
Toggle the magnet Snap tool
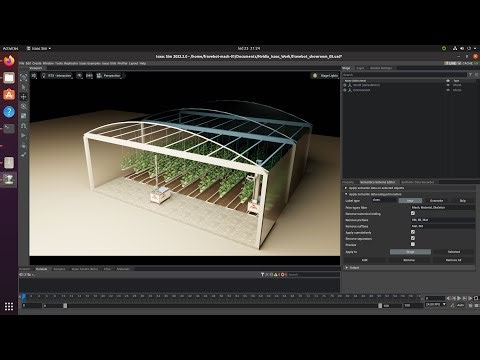pyautogui.click(x=24, y=126)
